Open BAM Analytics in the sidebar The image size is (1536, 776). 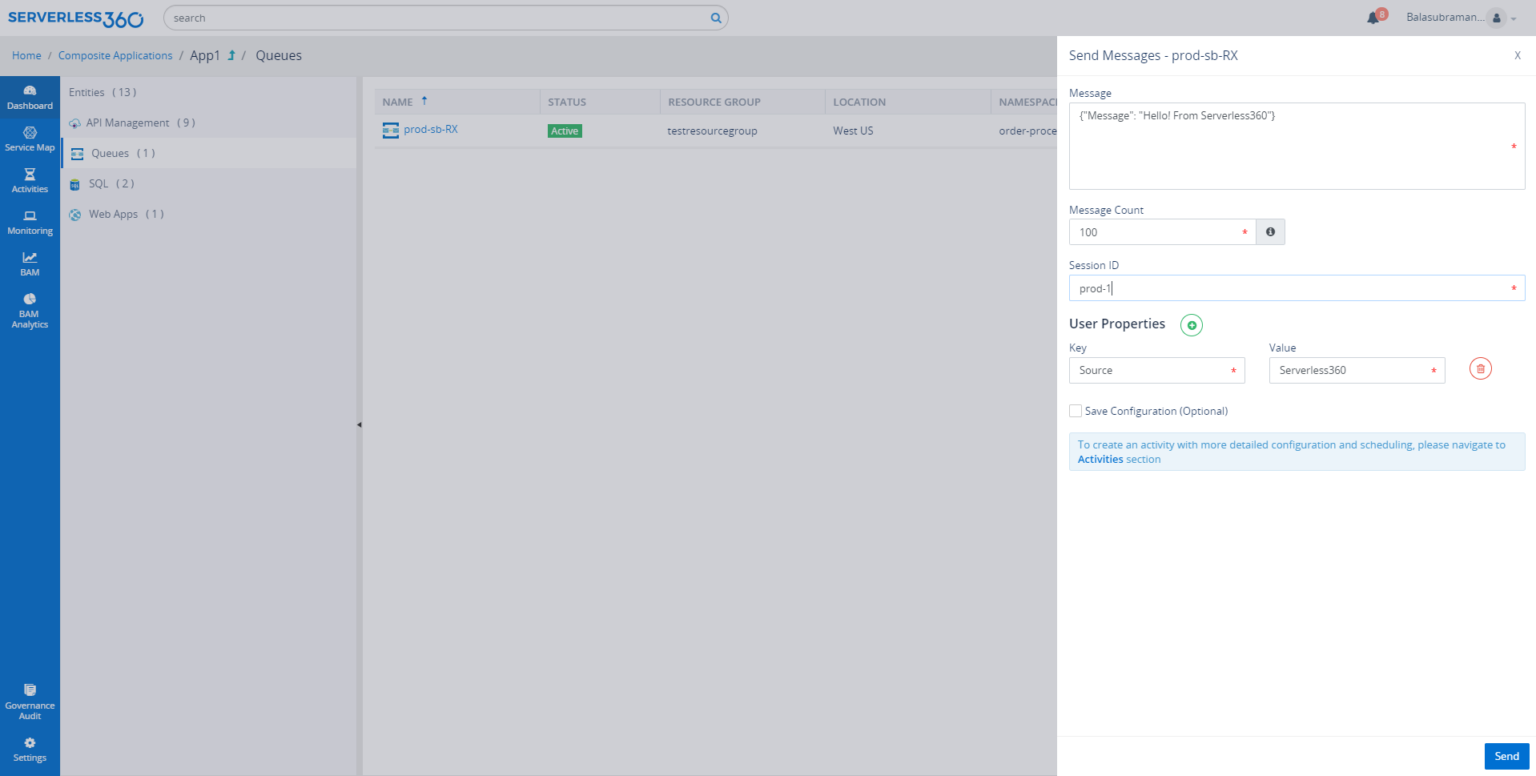[x=30, y=306]
